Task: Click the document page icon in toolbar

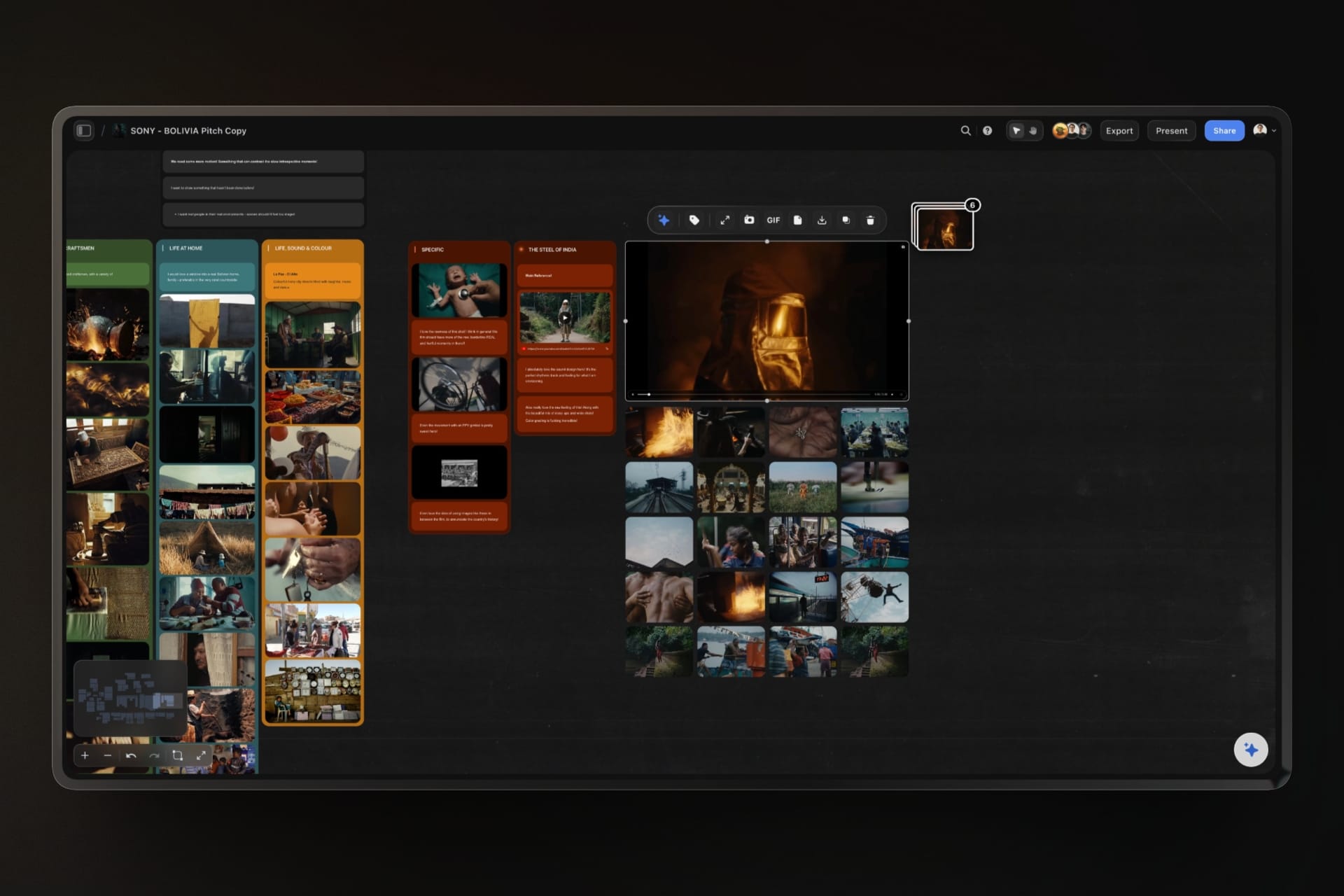Action: (797, 220)
